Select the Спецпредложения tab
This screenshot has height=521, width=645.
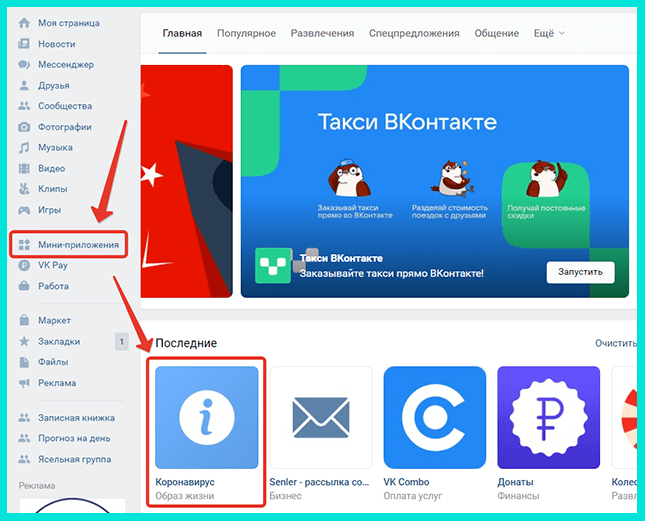414,33
